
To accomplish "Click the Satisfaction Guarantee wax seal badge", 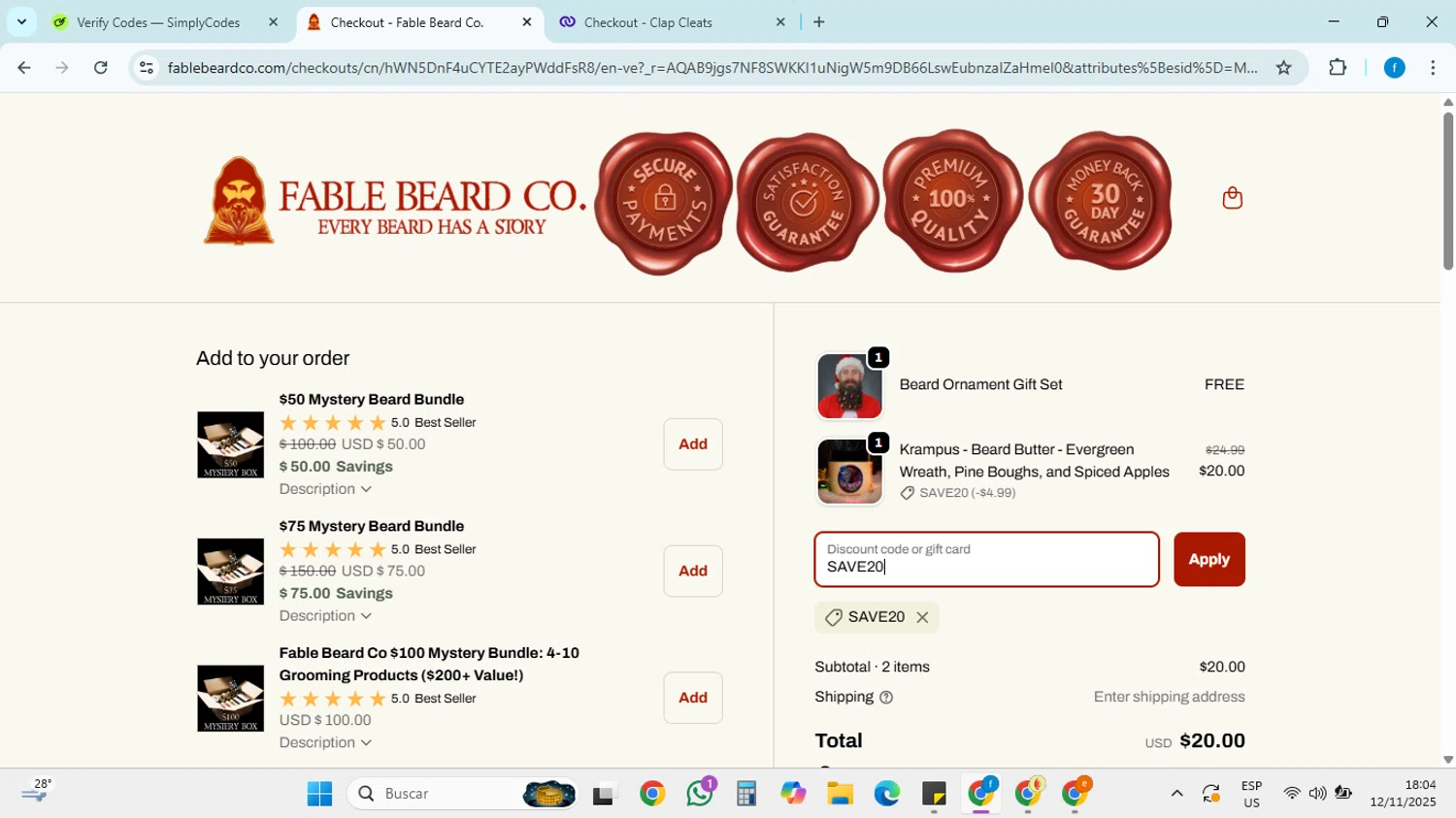I will click(807, 202).
